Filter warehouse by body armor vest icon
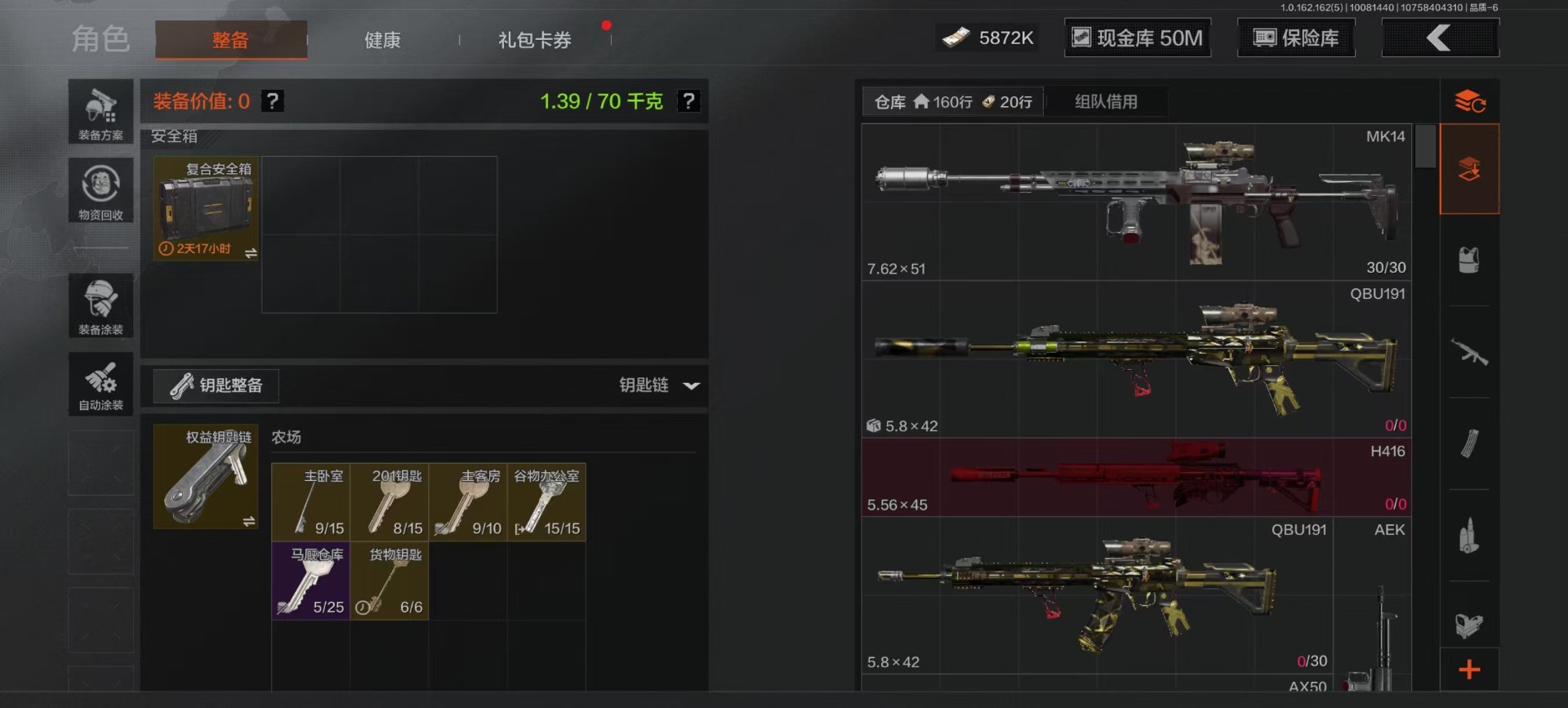The image size is (1568, 708). click(x=1469, y=260)
